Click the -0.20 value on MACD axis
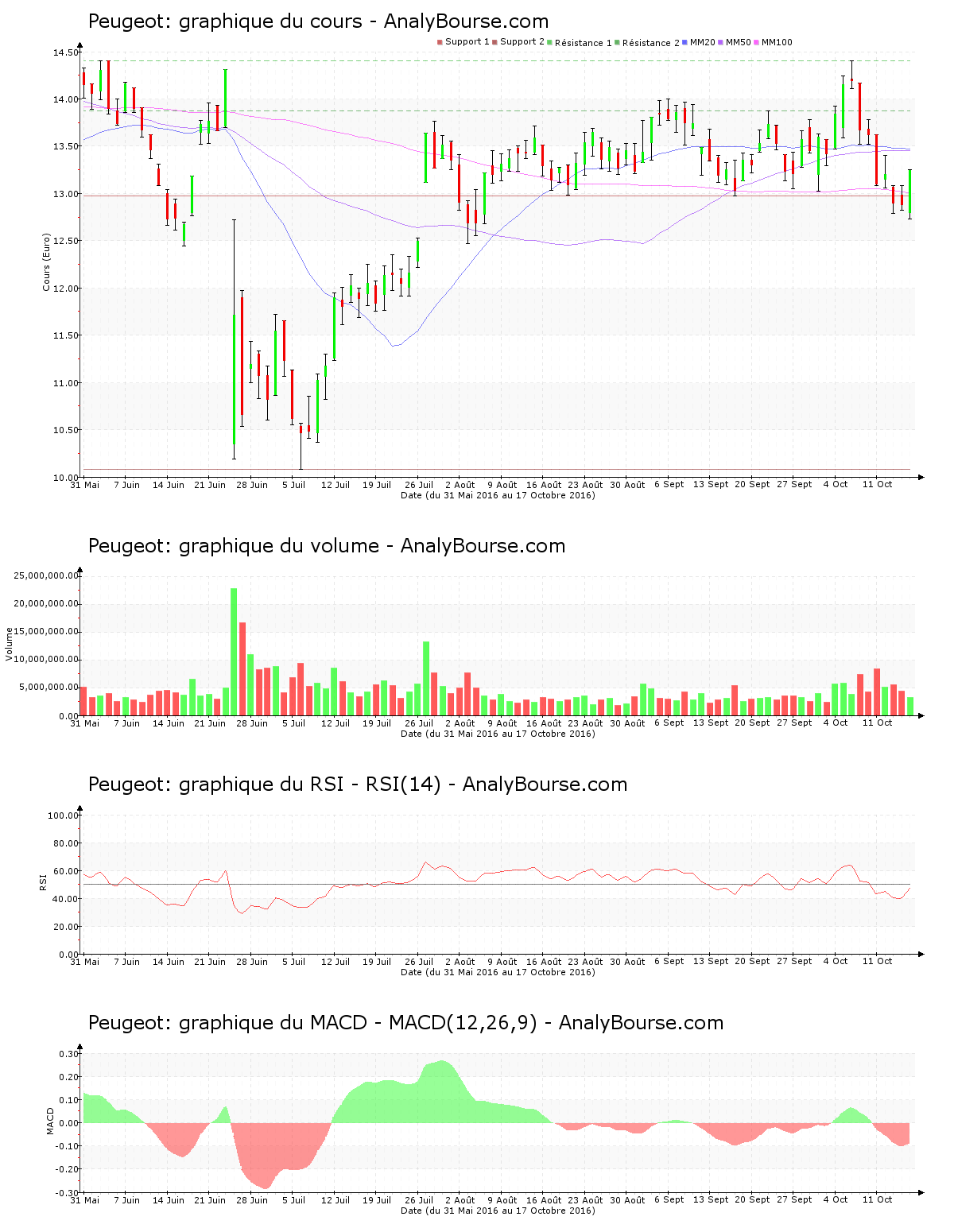Image resolution: width=954 pixels, height=1232 pixels. coord(68,1169)
